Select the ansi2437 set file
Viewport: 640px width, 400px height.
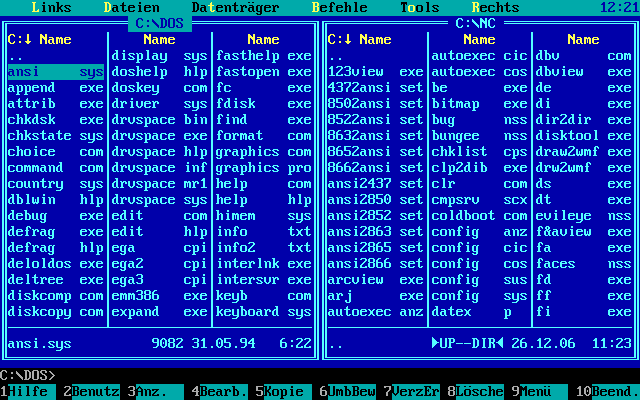pyautogui.click(x=376, y=184)
